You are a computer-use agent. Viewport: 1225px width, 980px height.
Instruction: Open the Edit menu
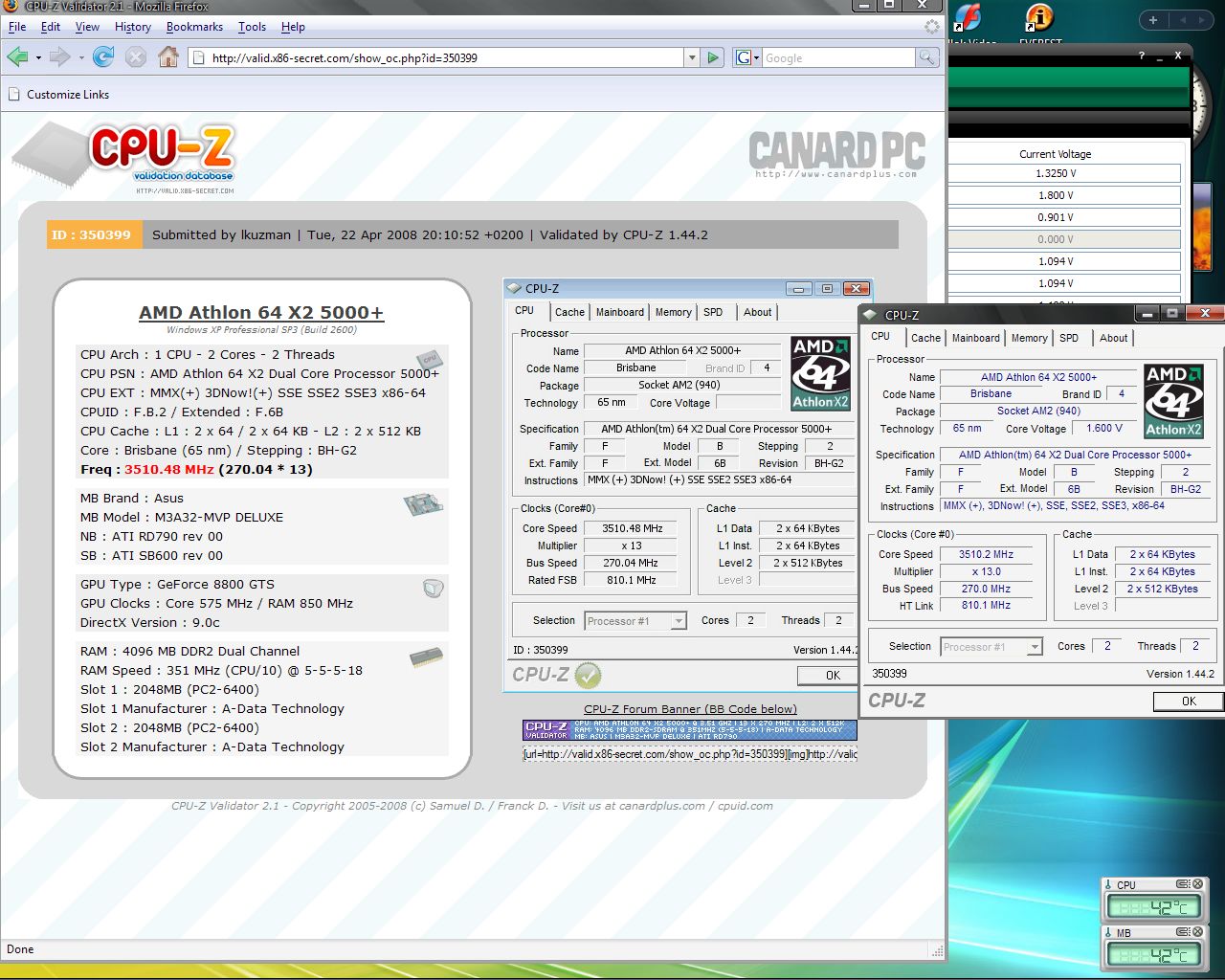pyautogui.click(x=51, y=27)
